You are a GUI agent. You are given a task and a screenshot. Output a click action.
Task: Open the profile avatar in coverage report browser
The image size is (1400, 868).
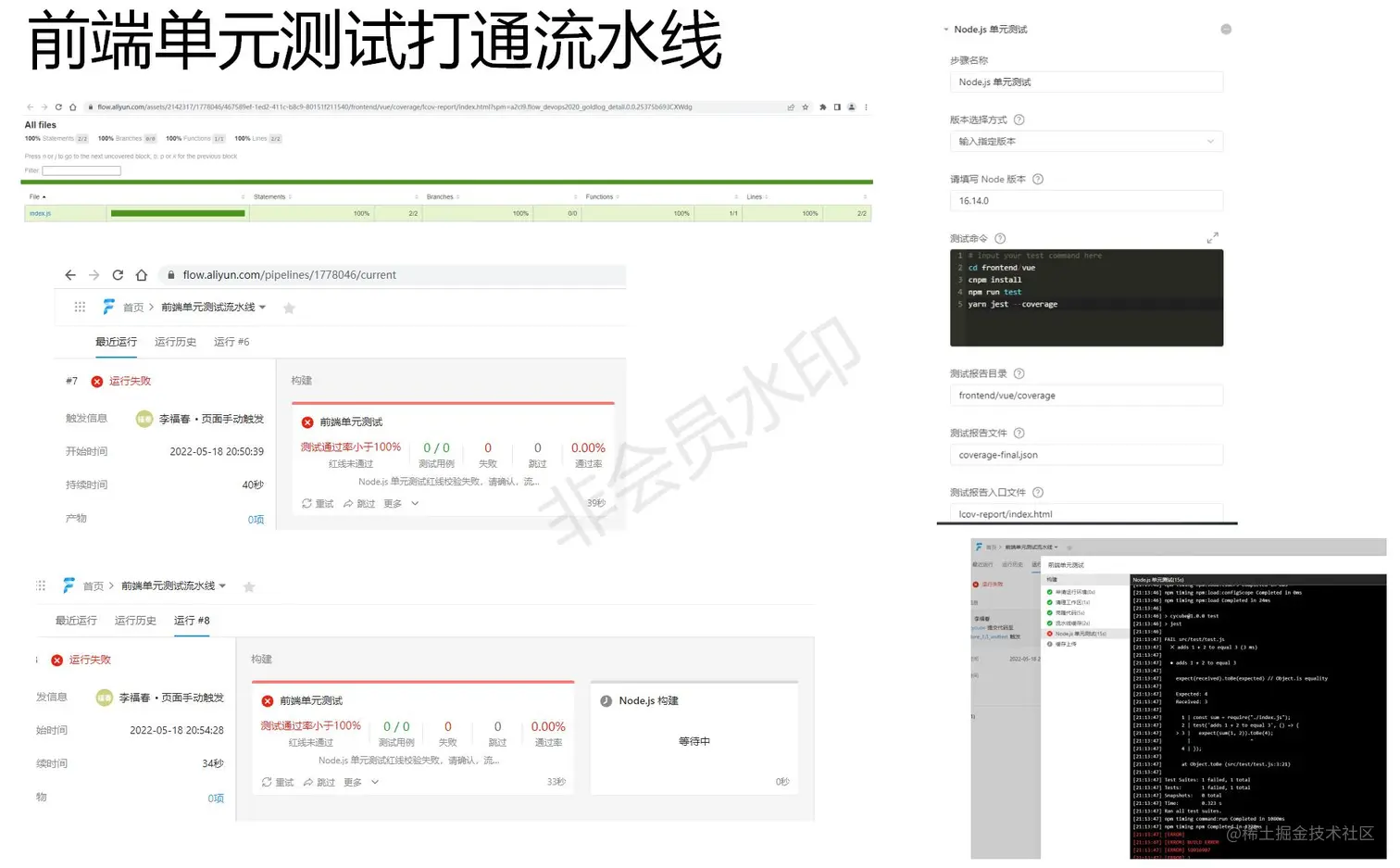pyautogui.click(x=852, y=107)
